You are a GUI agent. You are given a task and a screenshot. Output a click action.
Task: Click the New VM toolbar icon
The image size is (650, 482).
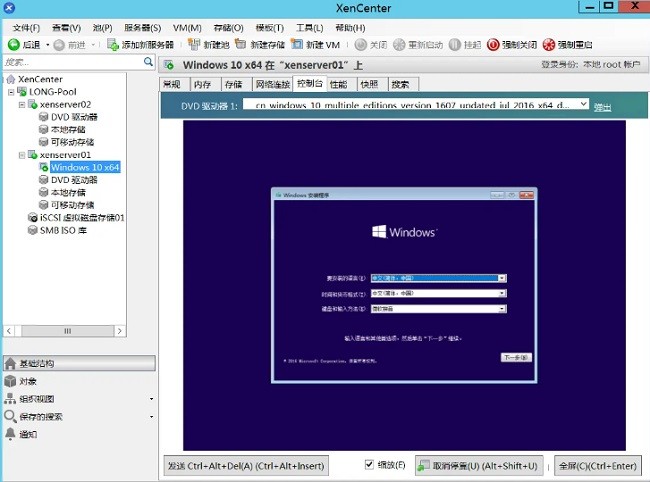pyautogui.click(x=296, y=44)
